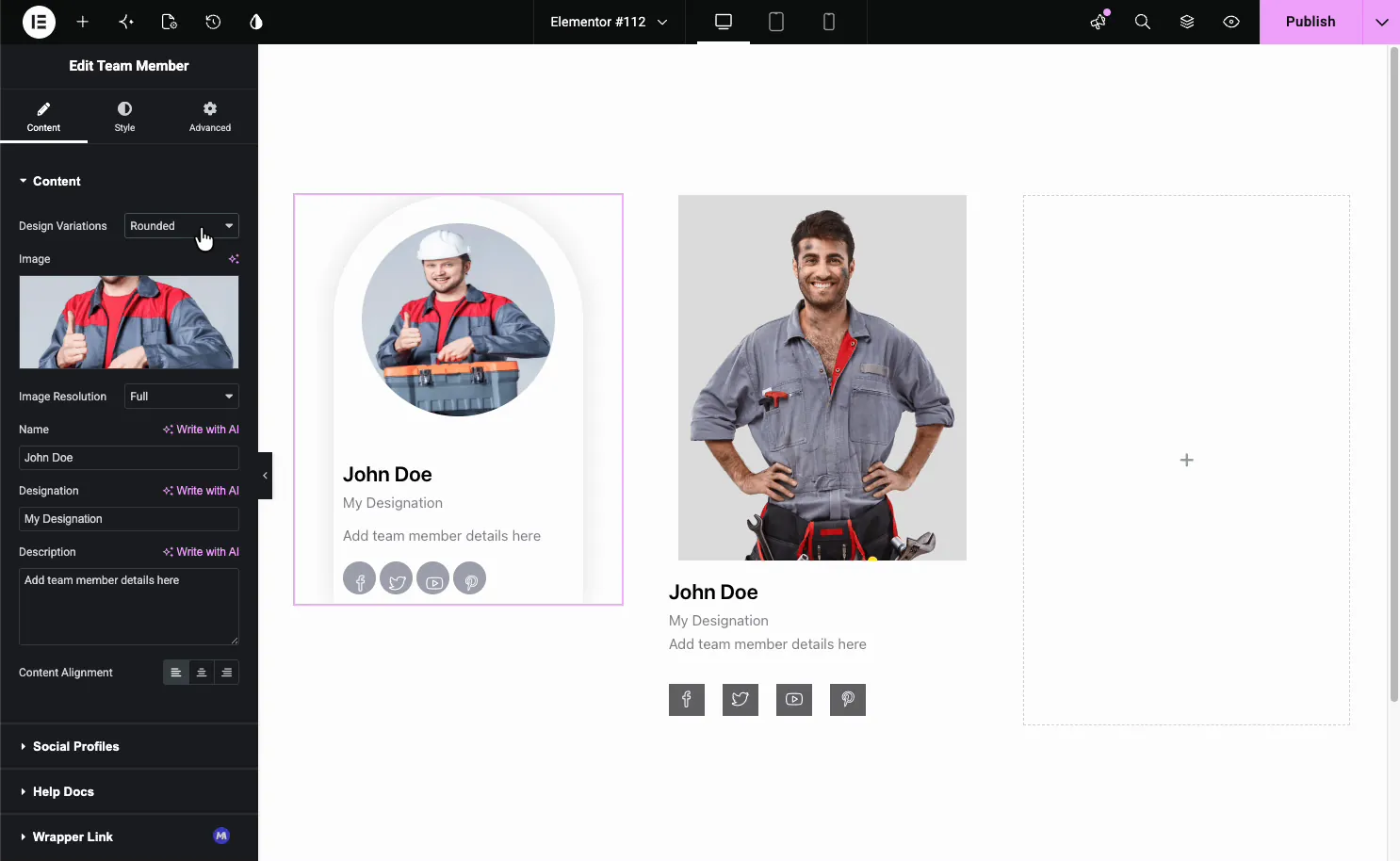The width and height of the screenshot is (1400, 861).
Task: Select the mechanic photo in second card
Action: point(822,378)
